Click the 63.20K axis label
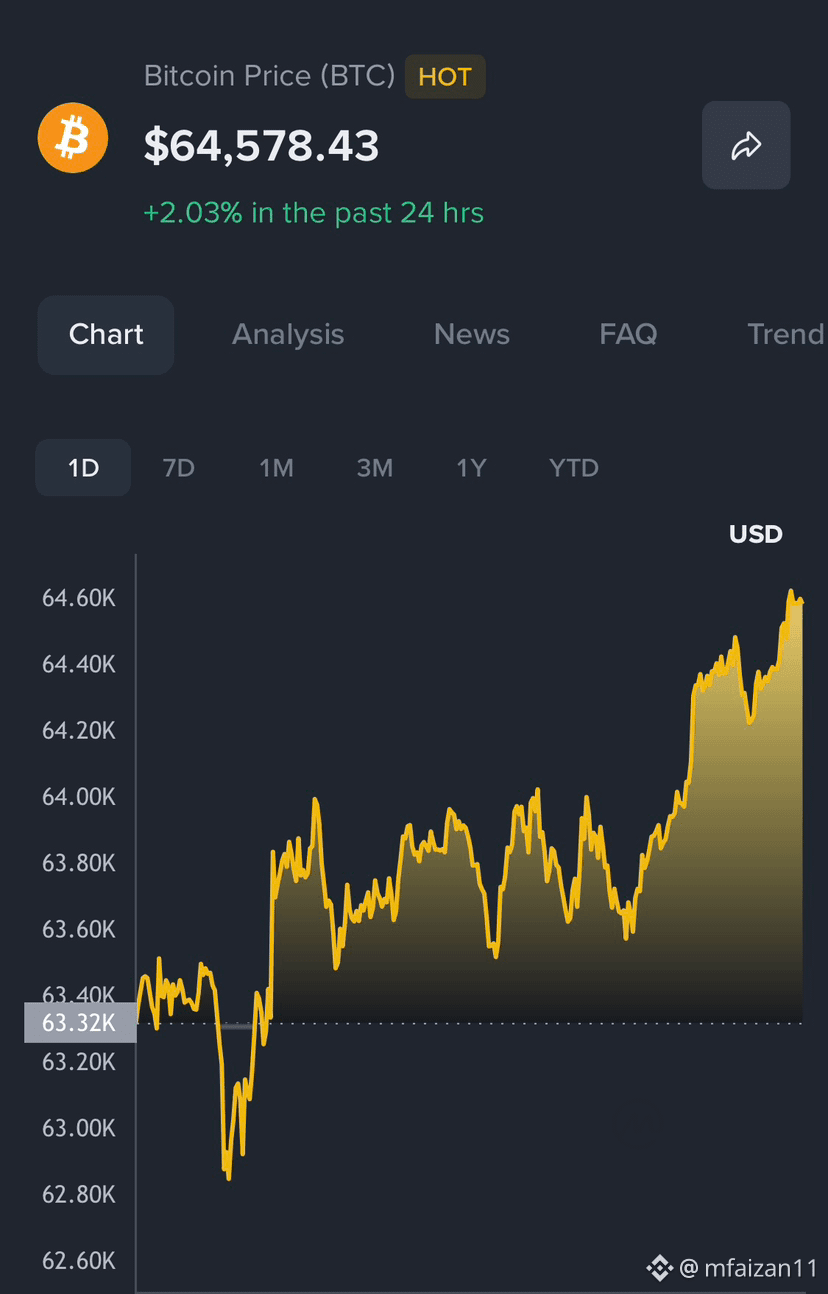The height and width of the screenshot is (1294, 828). (79, 1062)
